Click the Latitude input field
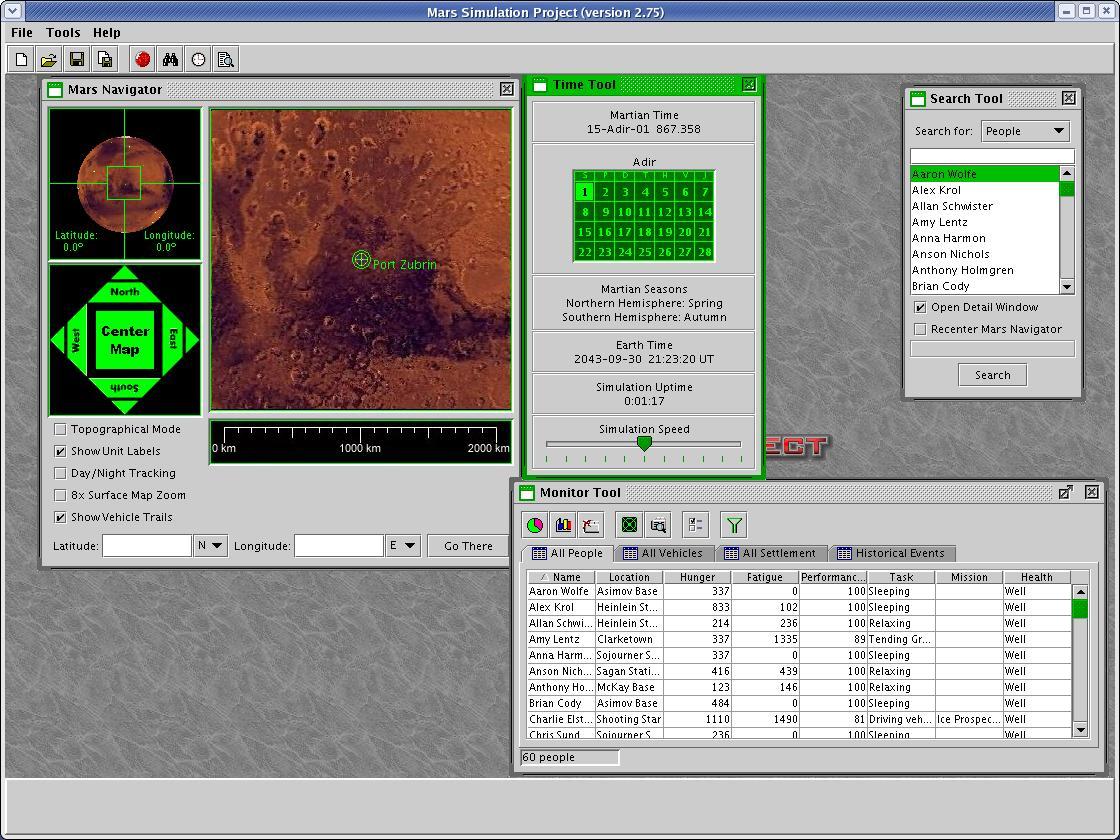 point(147,545)
